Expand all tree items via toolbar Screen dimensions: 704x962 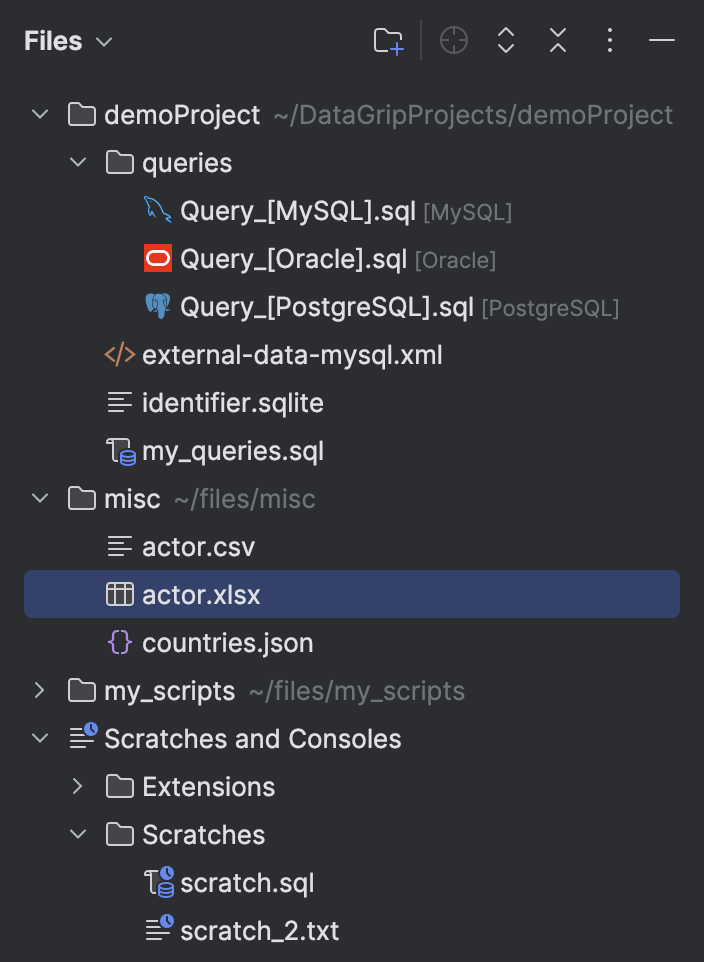[x=505, y=40]
